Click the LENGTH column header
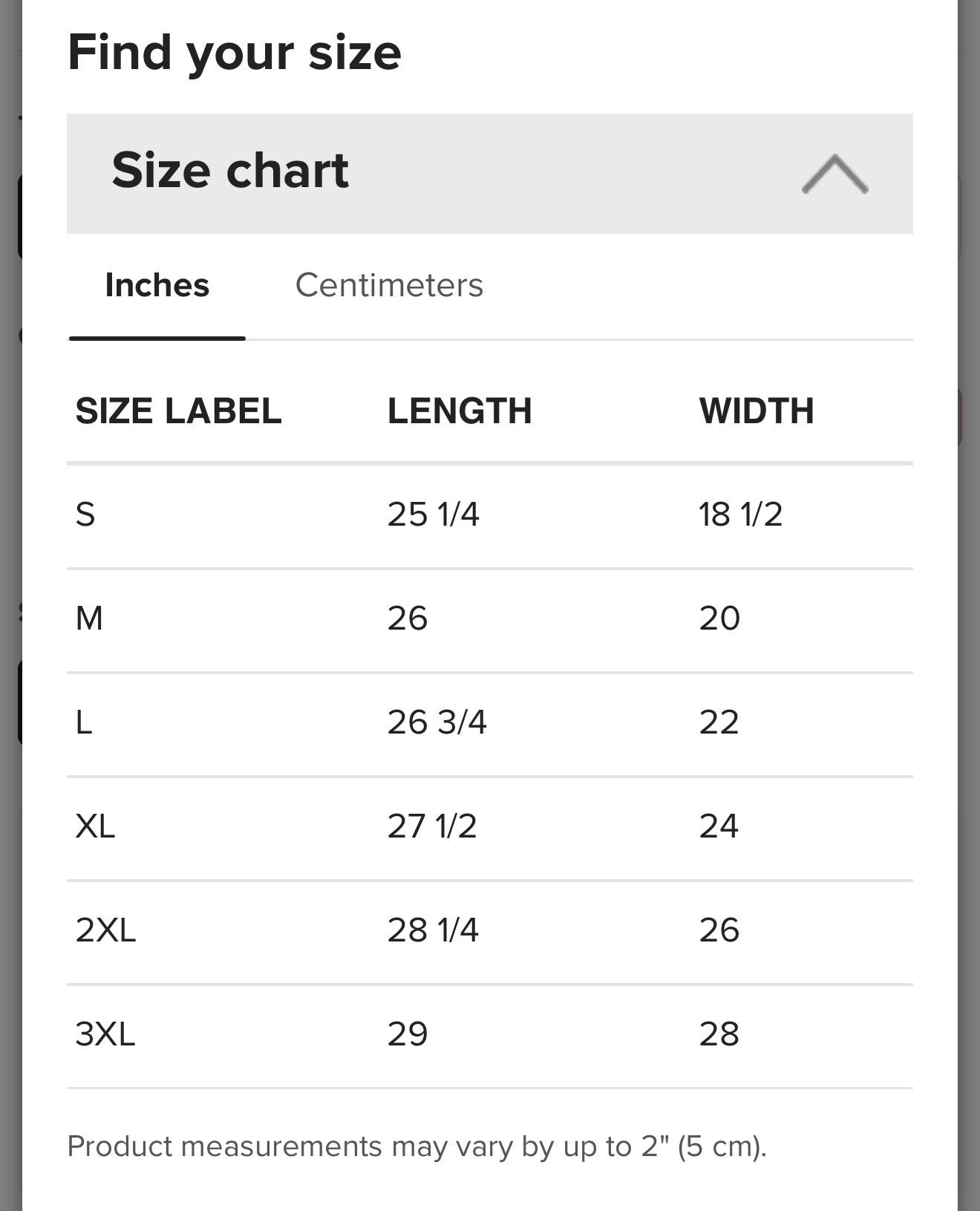Screen dimensions: 980x1211 coord(460,411)
